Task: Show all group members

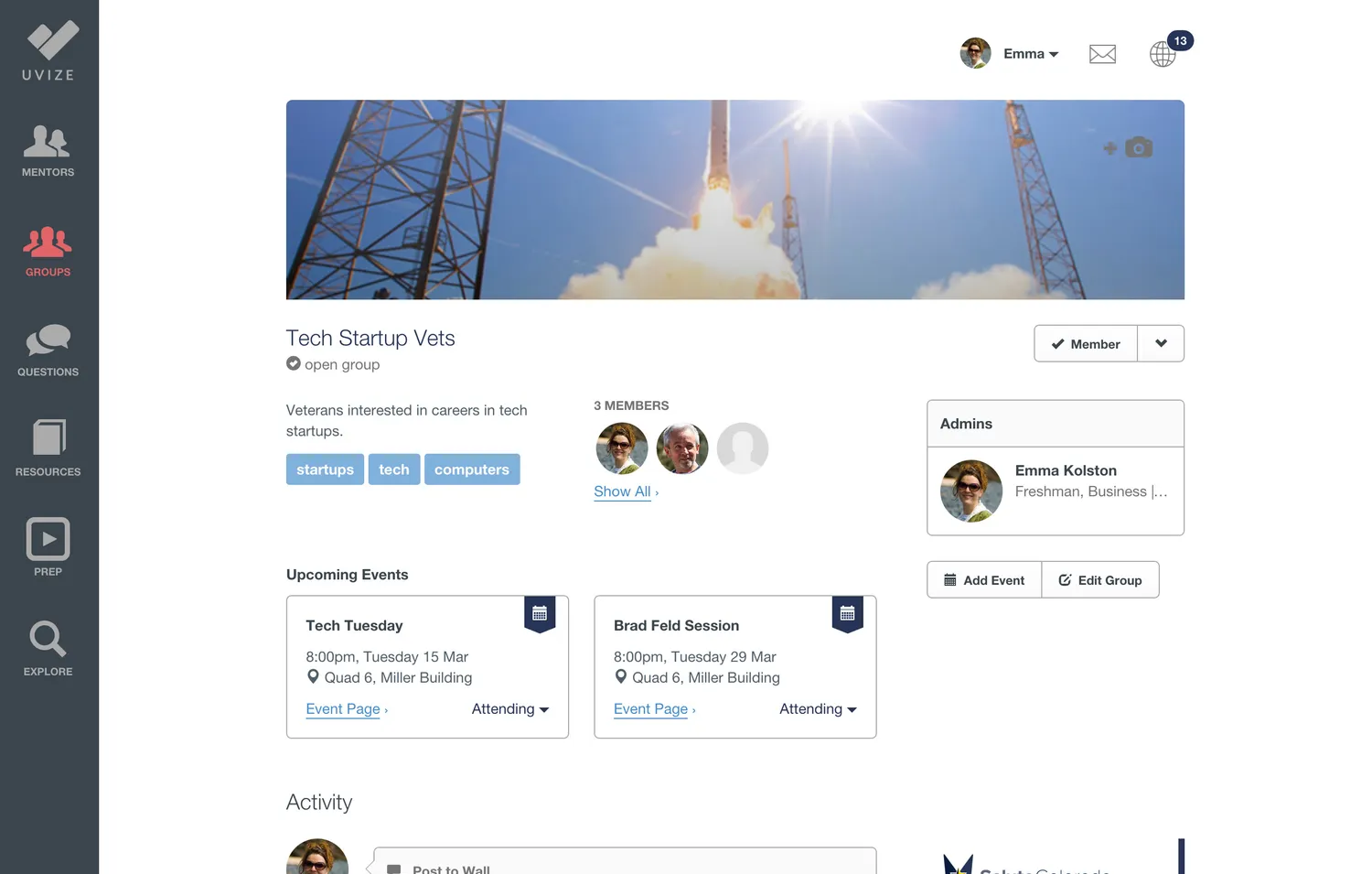Action: (x=625, y=491)
